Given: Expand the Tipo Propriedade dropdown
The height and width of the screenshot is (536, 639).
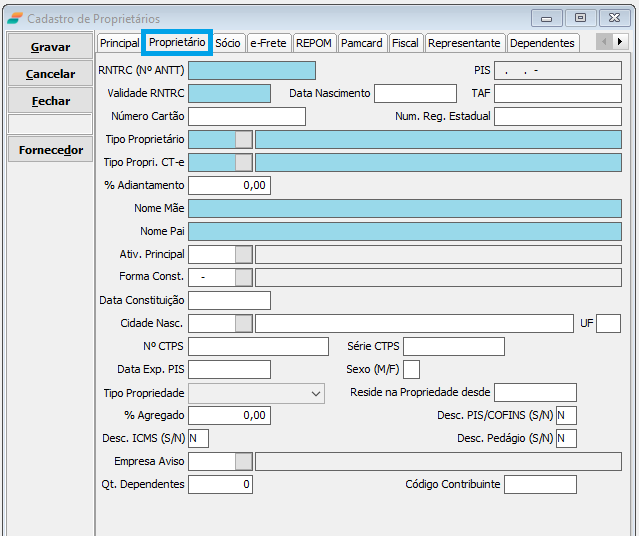Looking at the screenshot, I should click(316, 393).
